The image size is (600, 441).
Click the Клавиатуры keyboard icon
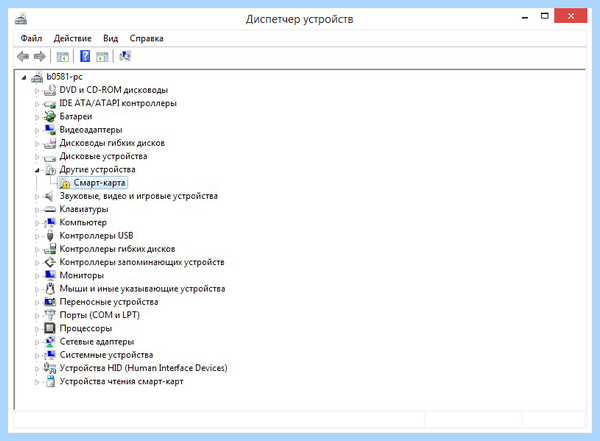pyautogui.click(x=50, y=209)
